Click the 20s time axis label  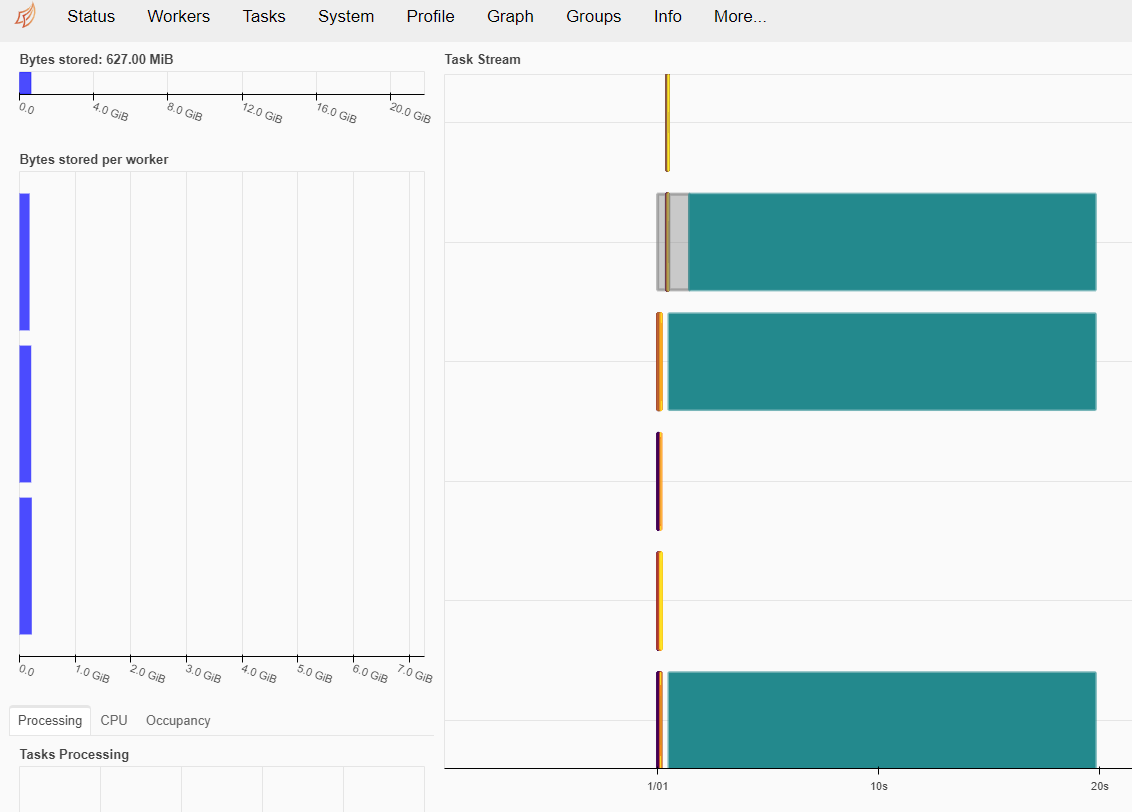pyautogui.click(x=1100, y=786)
